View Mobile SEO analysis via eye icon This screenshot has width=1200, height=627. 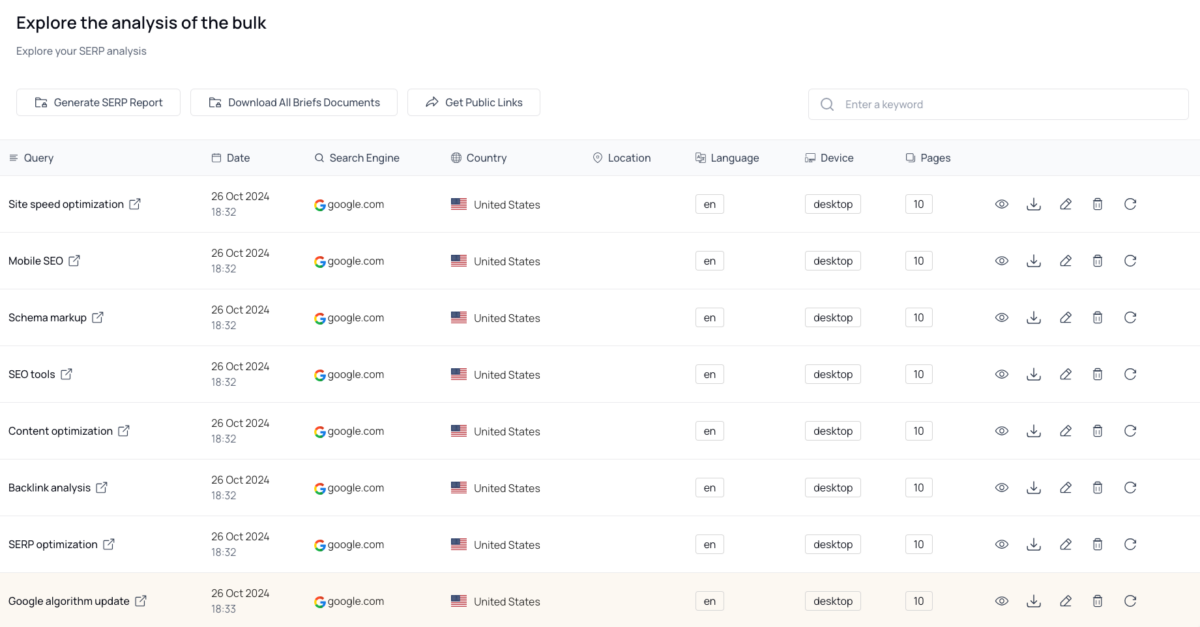[x=1001, y=261]
